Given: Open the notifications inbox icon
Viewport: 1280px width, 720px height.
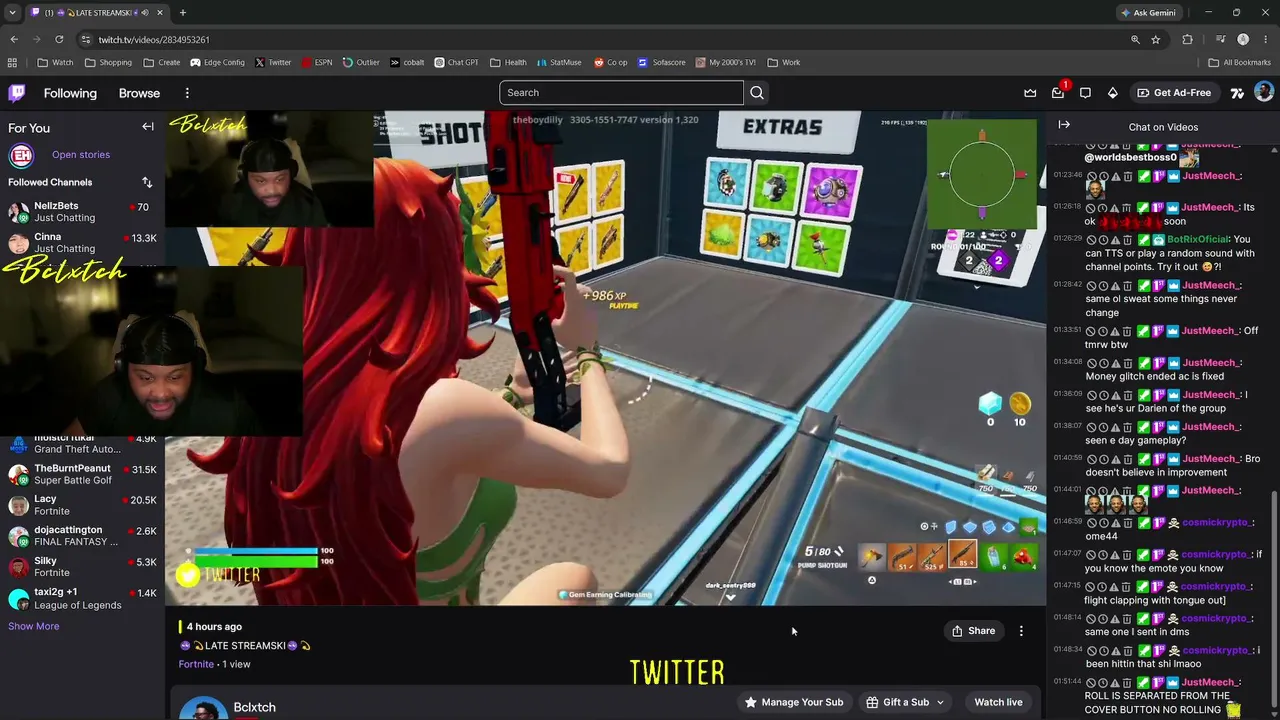Looking at the screenshot, I should (x=1058, y=93).
